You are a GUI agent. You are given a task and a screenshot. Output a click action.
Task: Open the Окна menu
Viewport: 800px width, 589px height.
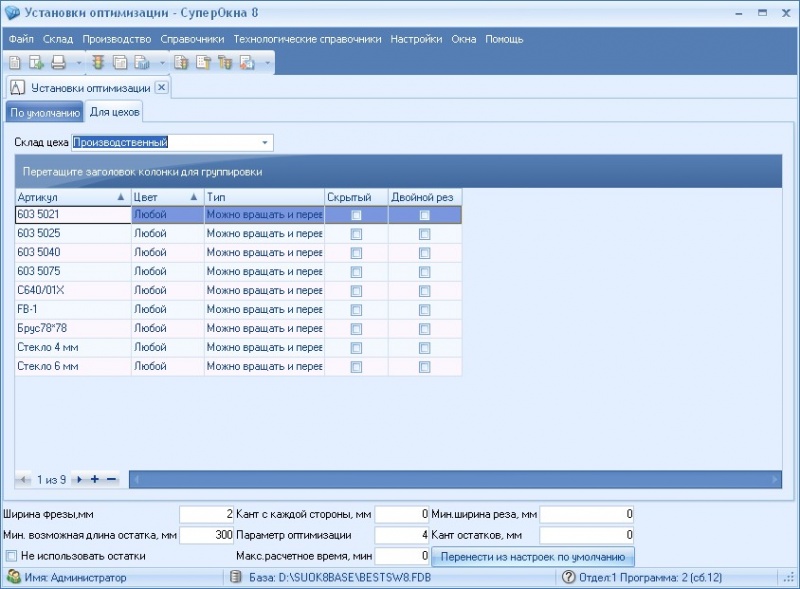(464, 39)
